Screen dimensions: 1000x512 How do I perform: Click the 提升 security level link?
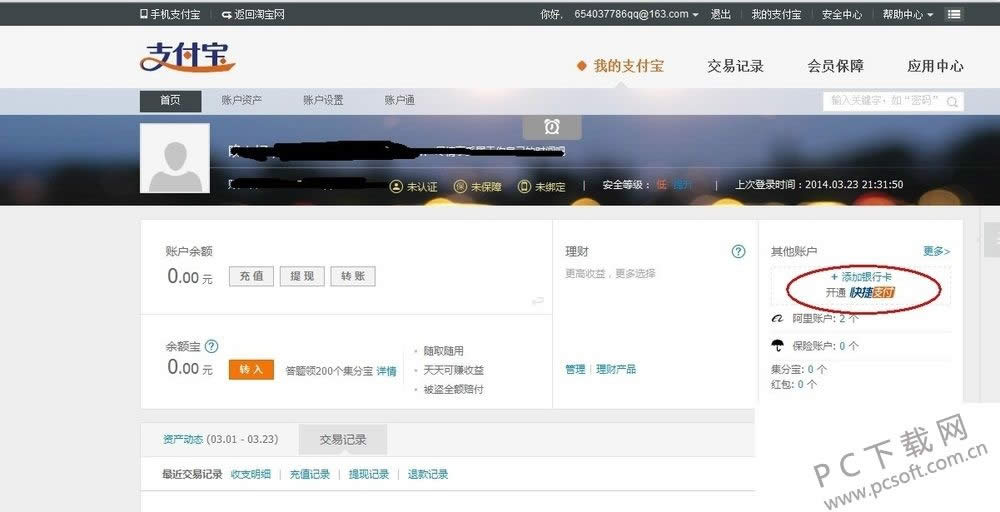pyautogui.click(x=682, y=185)
